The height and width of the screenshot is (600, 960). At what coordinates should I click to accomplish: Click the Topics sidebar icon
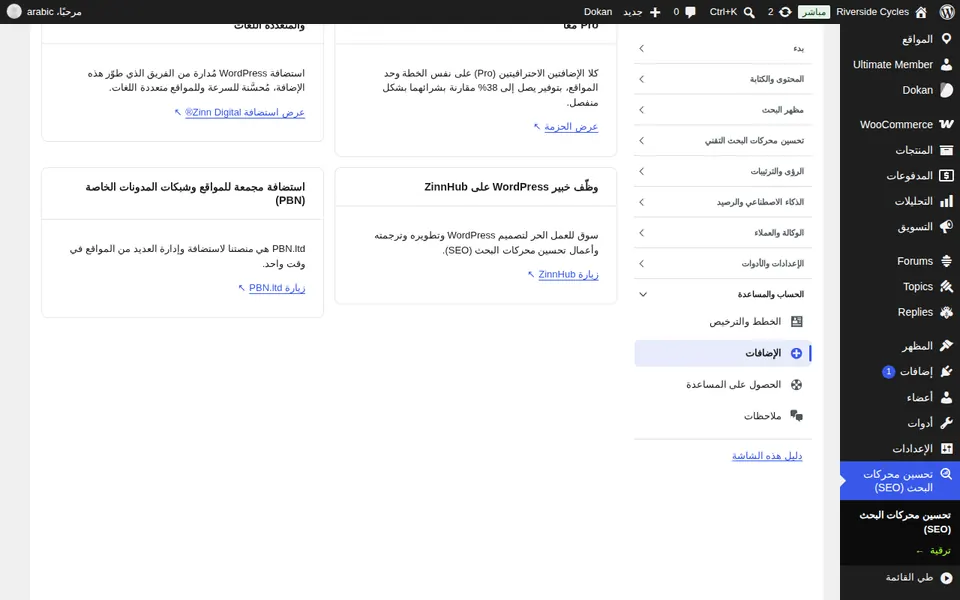coord(947,287)
